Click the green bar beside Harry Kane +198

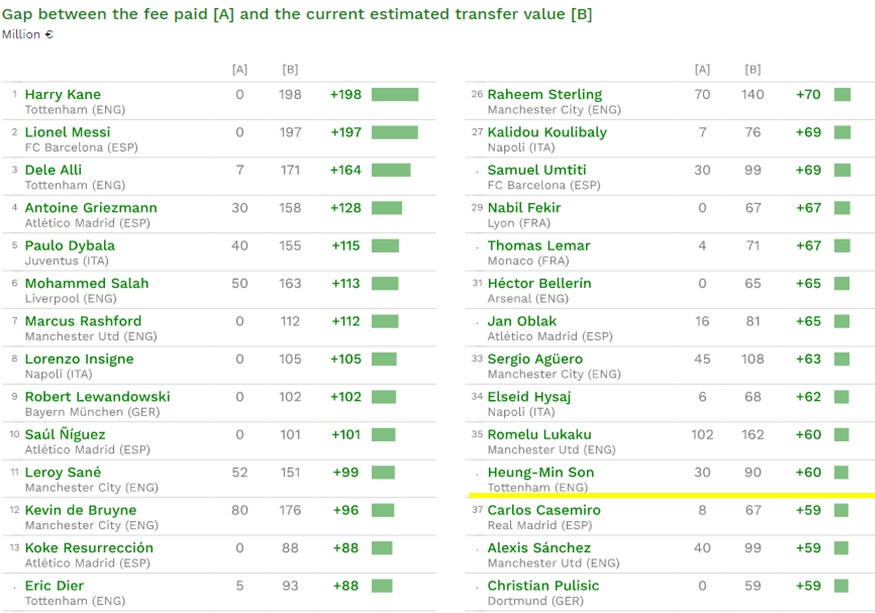pos(395,94)
